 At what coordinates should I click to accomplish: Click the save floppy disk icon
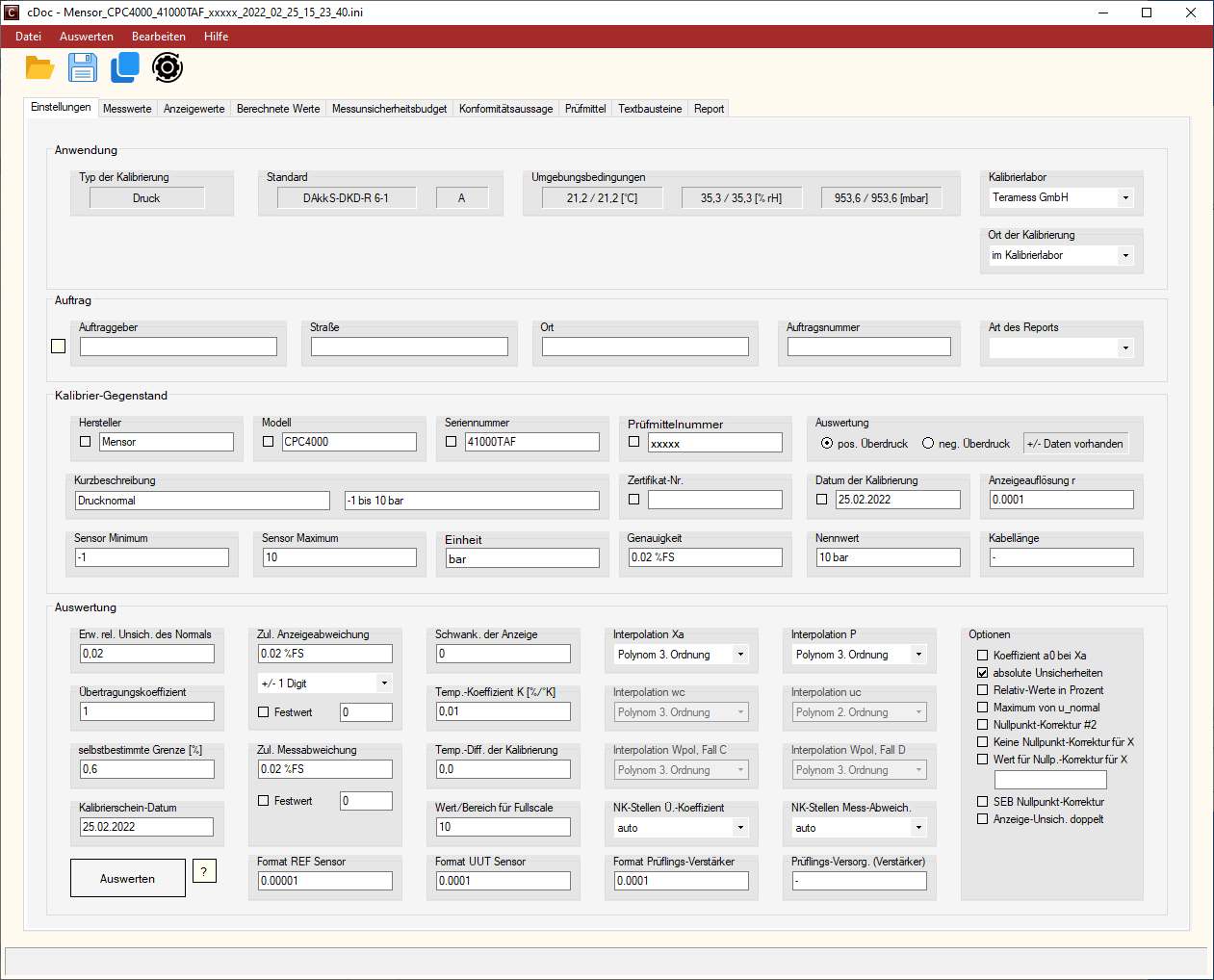tap(83, 67)
